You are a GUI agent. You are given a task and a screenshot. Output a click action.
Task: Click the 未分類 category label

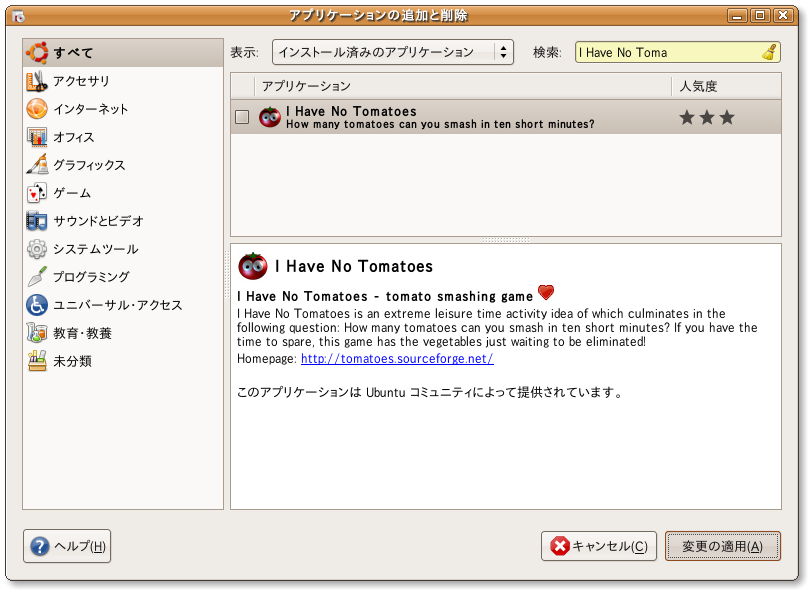73,361
